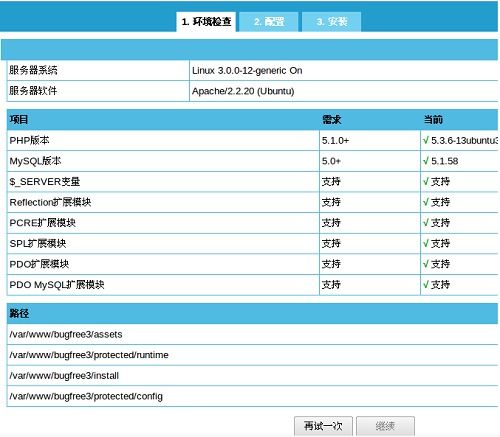This screenshot has width=500, height=437.
Task: Switch to the 2. 配置 tab
Action: [269, 22]
